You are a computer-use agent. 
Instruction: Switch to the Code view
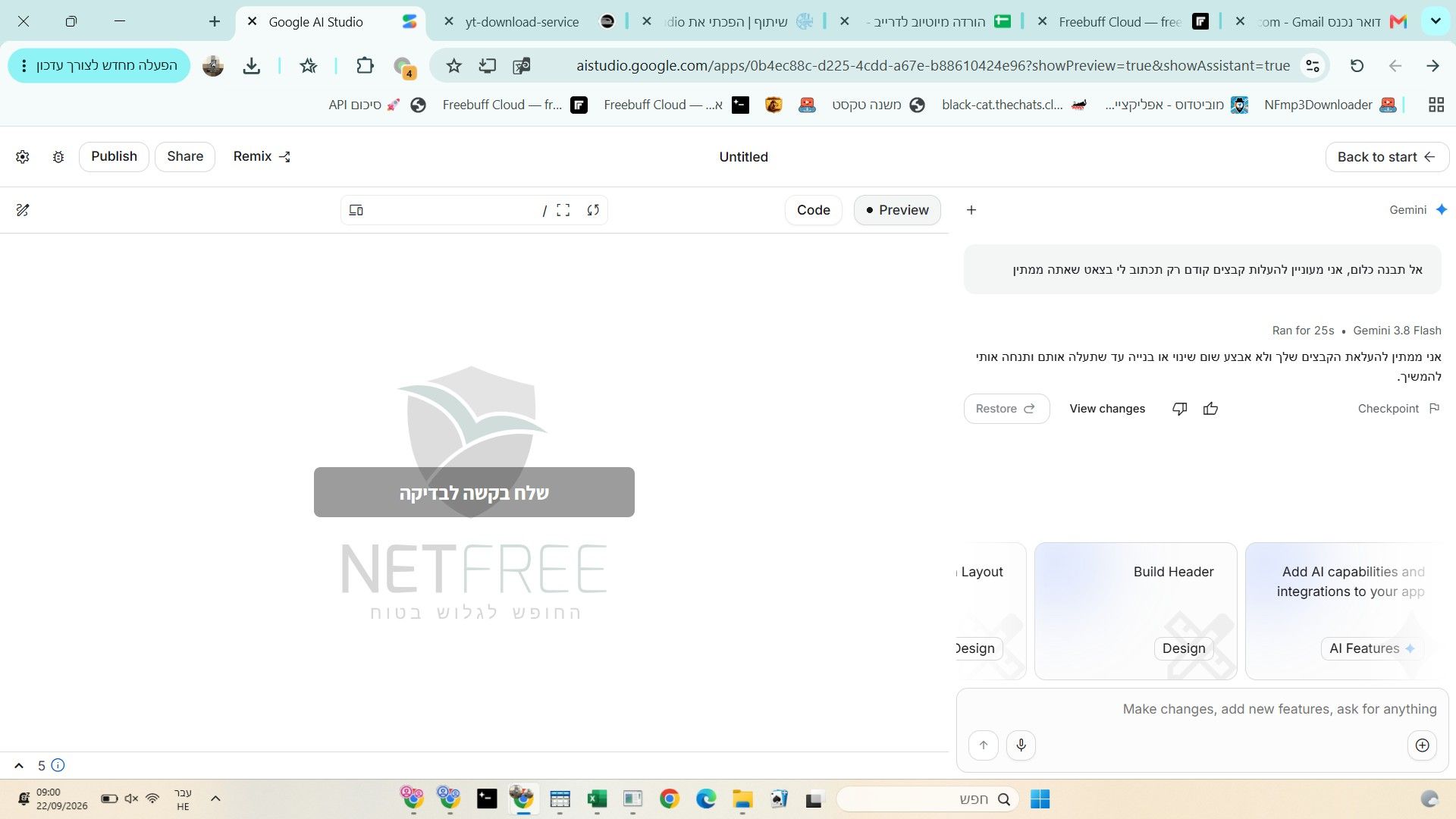coord(814,210)
